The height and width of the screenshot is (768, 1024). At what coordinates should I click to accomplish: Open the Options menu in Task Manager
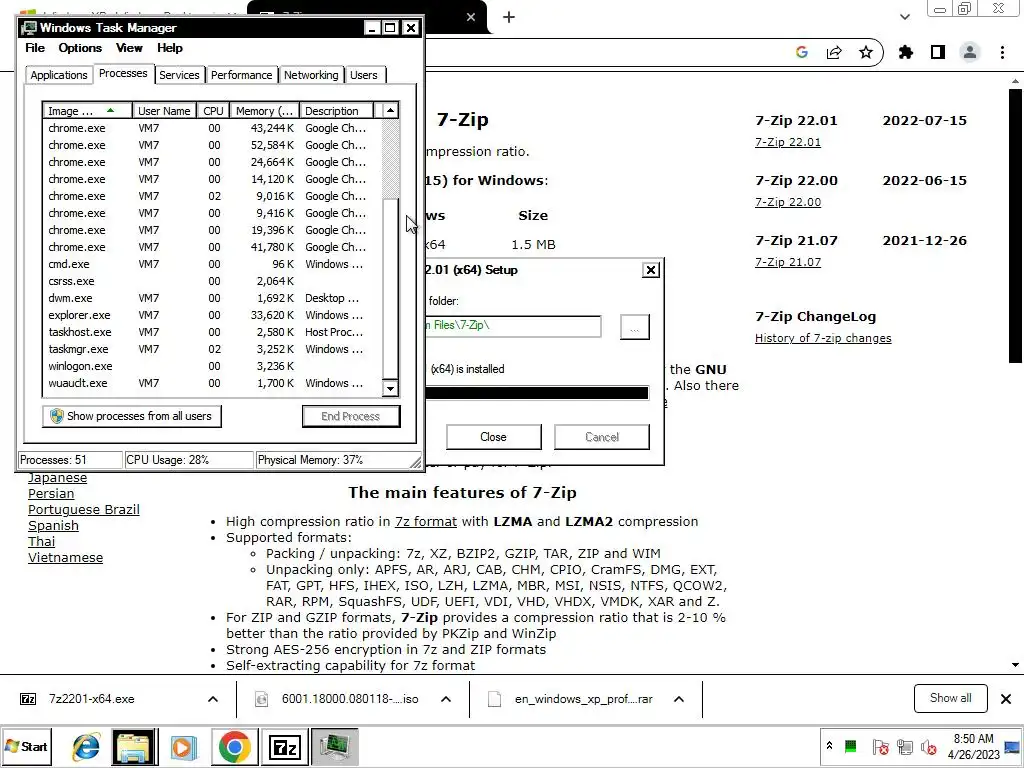point(80,48)
